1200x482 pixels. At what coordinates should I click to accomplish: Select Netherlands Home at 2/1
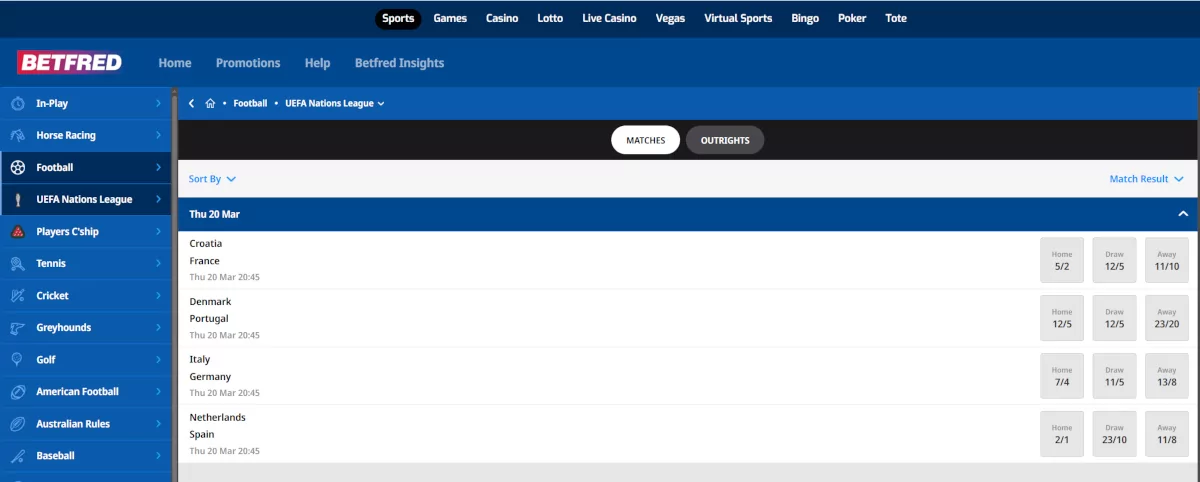pyautogui.click(x=1062, y=434)
